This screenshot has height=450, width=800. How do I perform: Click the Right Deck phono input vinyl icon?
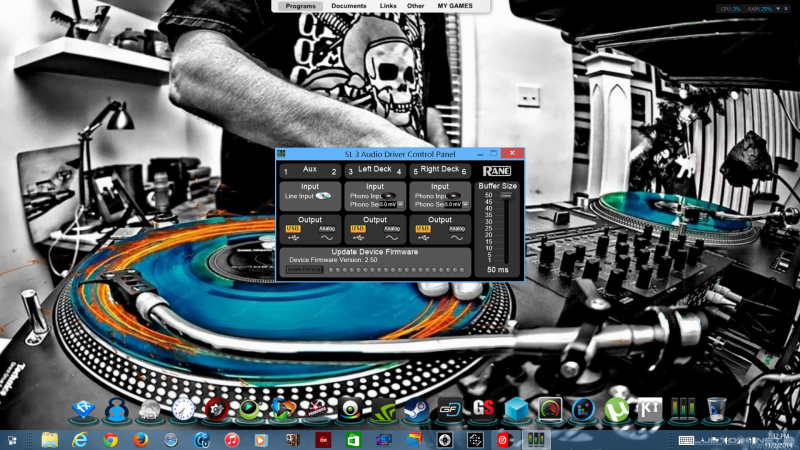pos(455,196)
